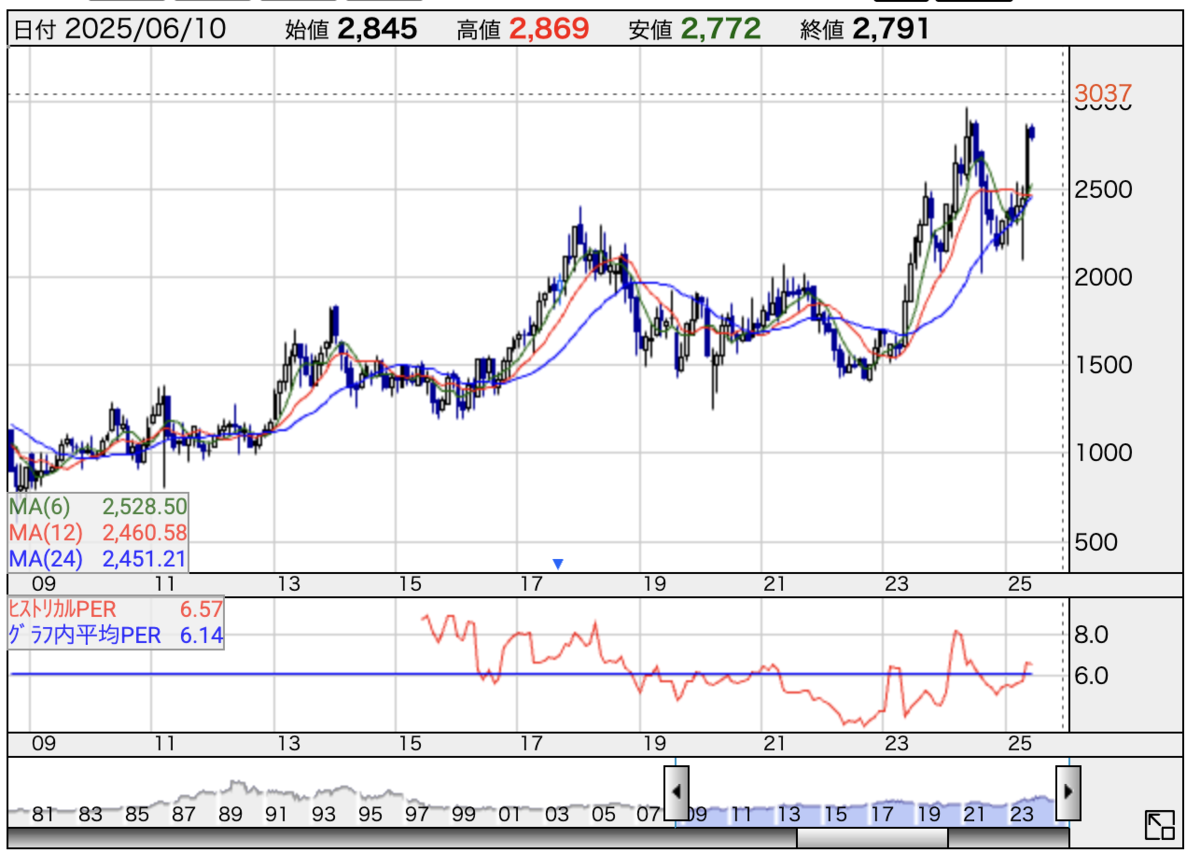1200x853 pixels.
Task: Click the 8.0 PER axis label
Action: (1092, 634)
